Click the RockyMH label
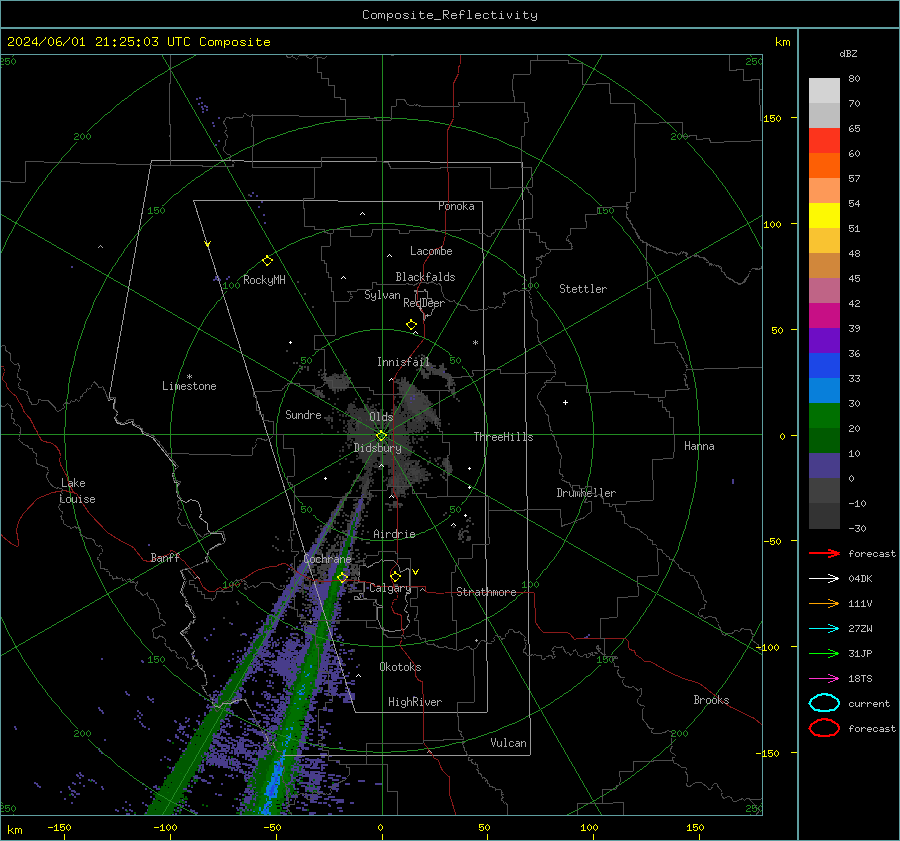This screenshot has width=900, height=841. (264, 280)
